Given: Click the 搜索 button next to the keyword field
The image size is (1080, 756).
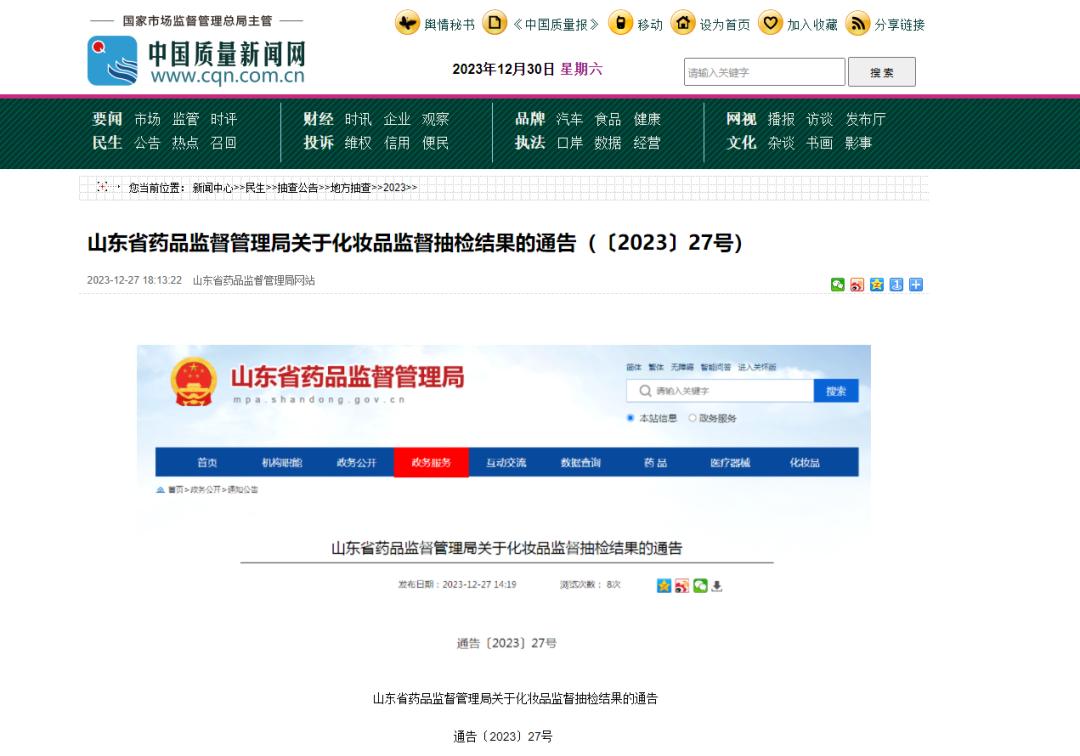Looking at the screenshot, I should [x=882, y=72].
